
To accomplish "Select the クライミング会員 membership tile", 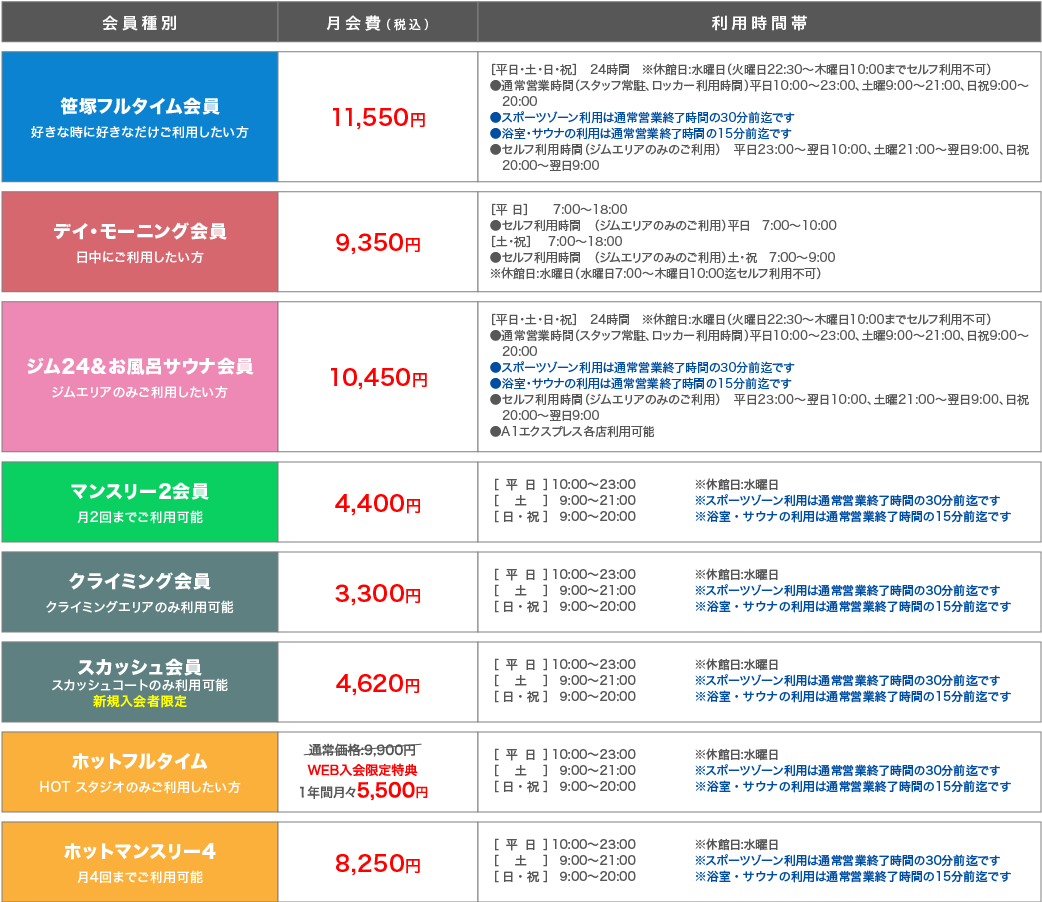I will click(139, 592).
